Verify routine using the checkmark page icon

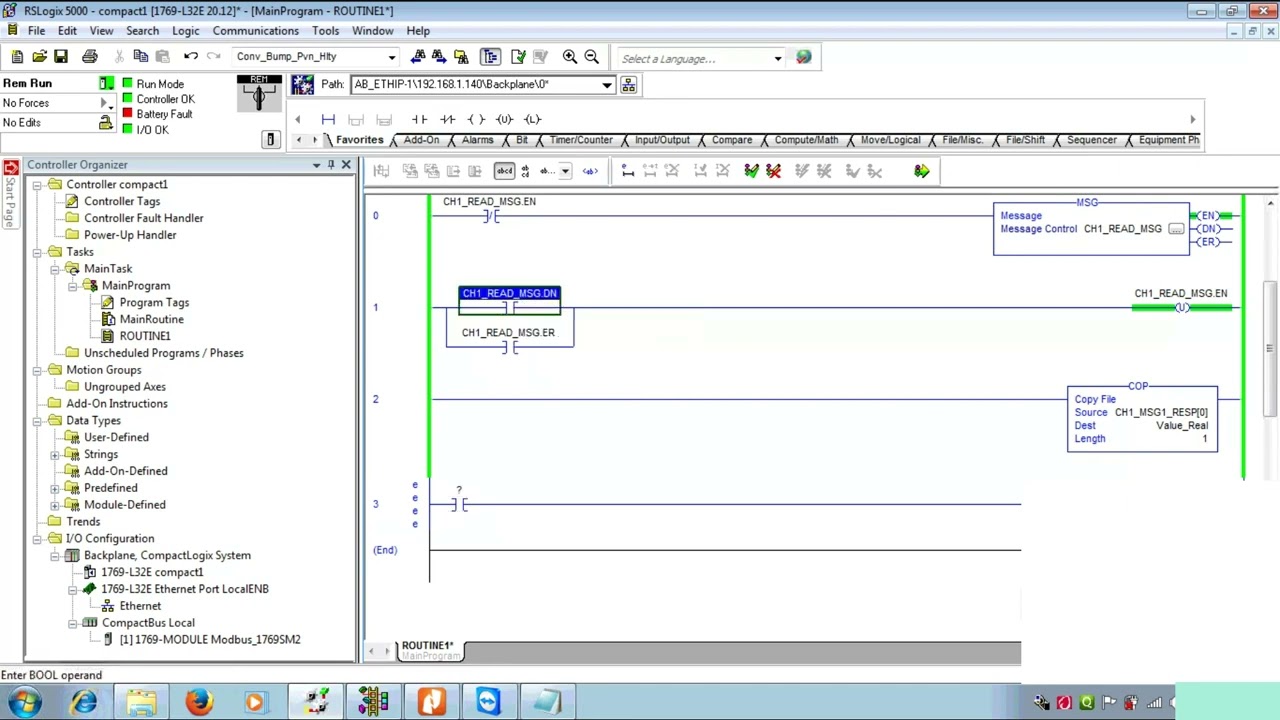(518, 57)
